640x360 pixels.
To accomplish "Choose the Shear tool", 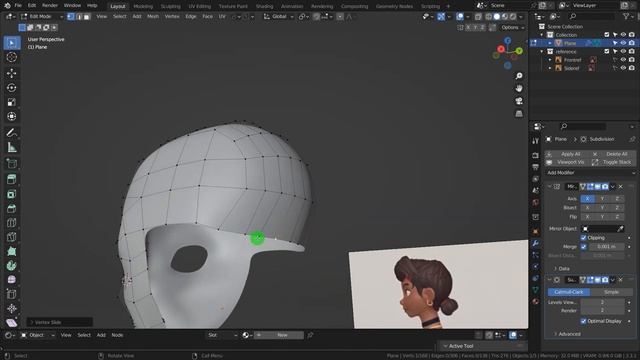I will pyautogui.click(x=11, y=322).
